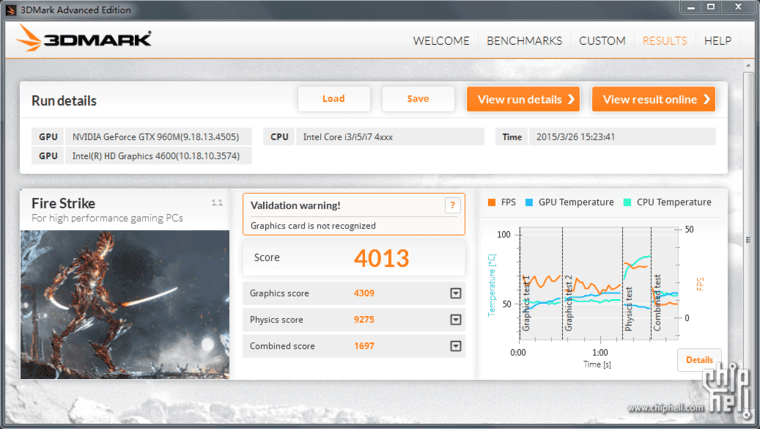Open the chart Details button
This screenshot has width=760, height=429.
699,360
